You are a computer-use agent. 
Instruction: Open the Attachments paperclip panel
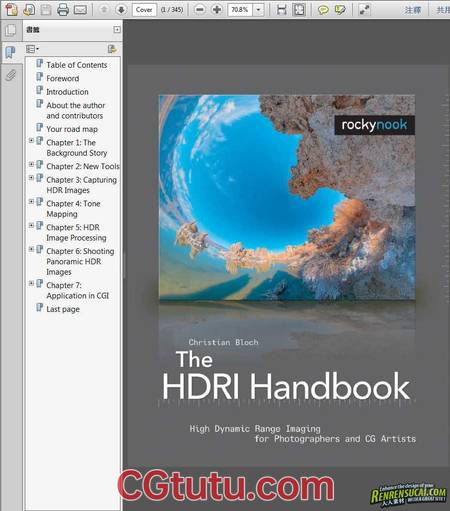[x=11, y=75]
